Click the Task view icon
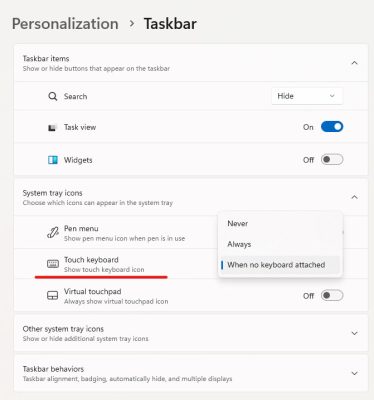374x400 pixels. point(52,128)
